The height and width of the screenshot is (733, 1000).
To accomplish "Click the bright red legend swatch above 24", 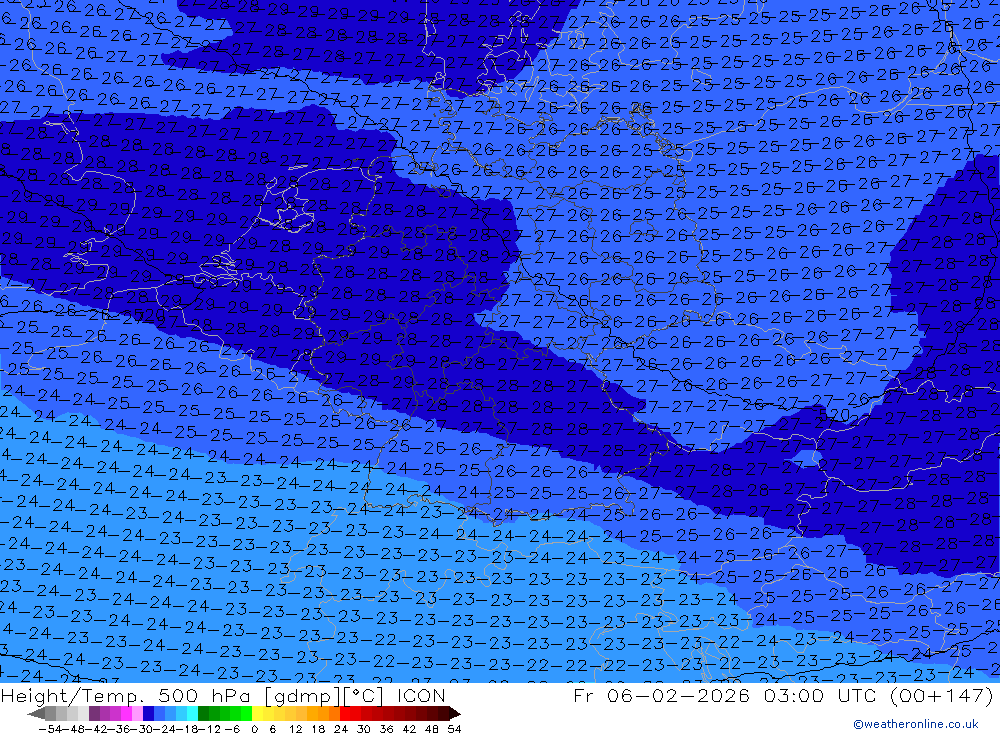I will 345,714.
